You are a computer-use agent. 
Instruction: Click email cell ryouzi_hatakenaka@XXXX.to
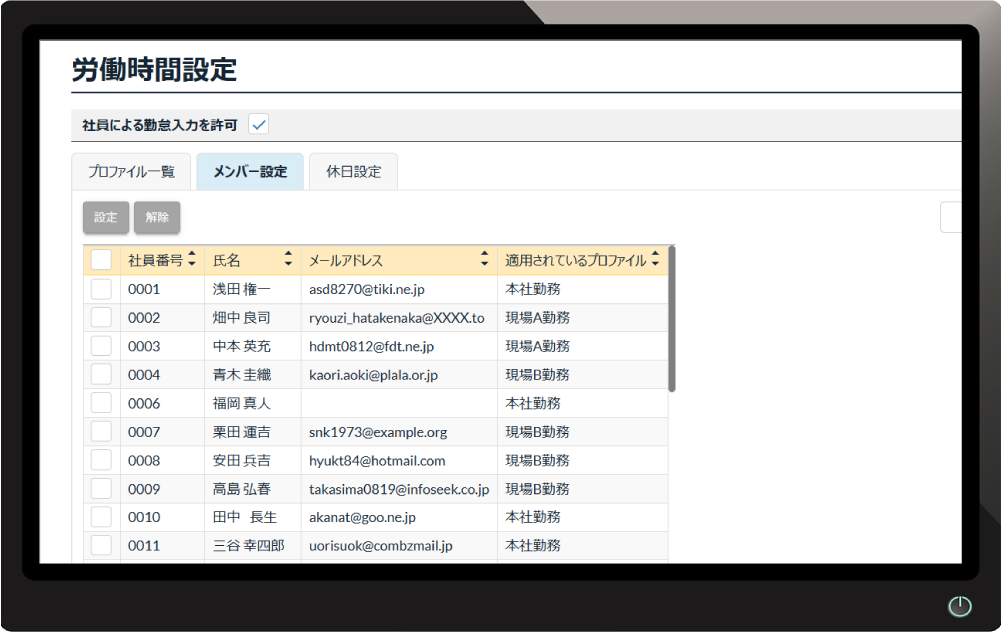click(x=396, y=318)
